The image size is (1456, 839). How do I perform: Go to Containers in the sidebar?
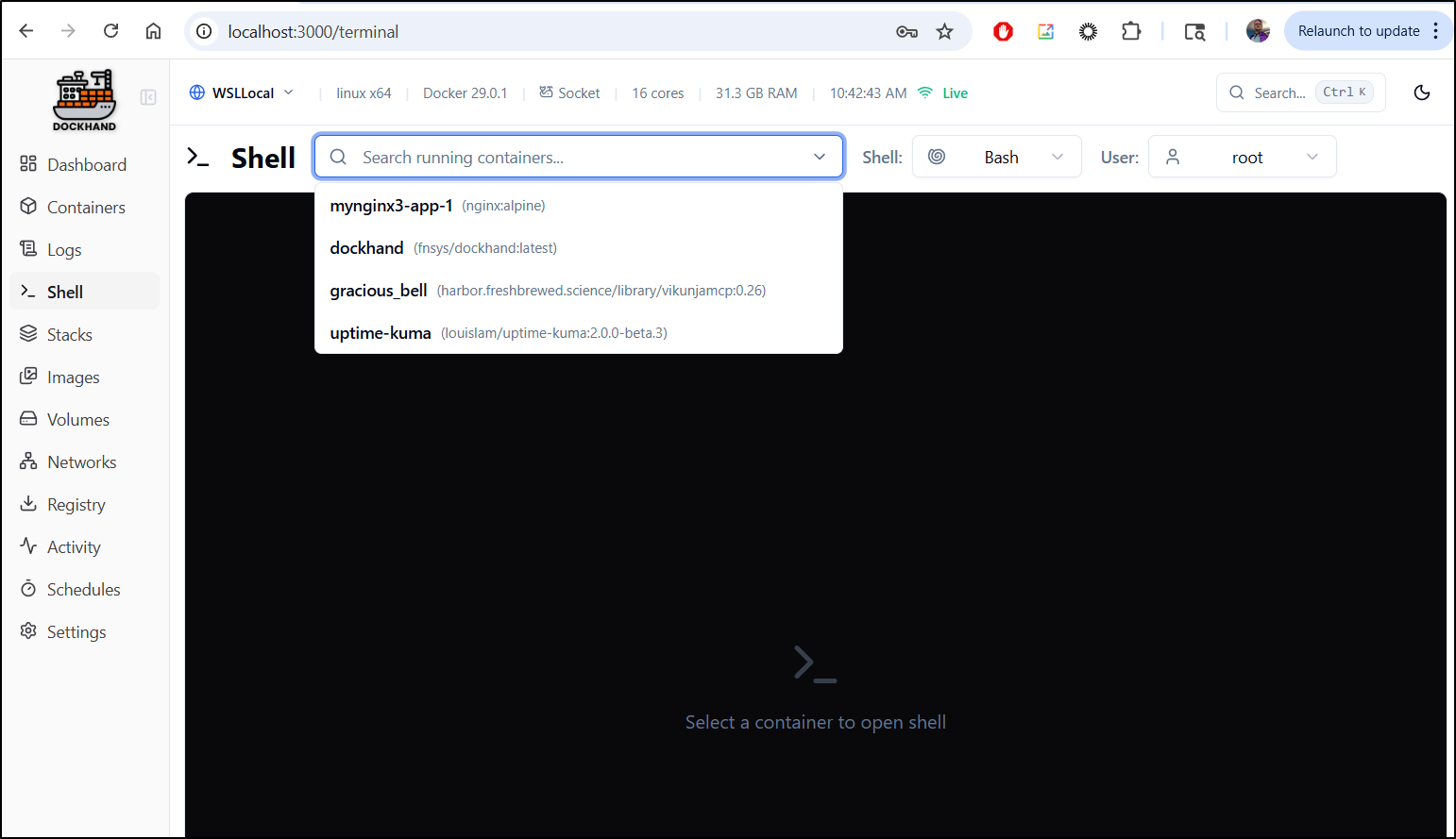(x=85, y=208)
